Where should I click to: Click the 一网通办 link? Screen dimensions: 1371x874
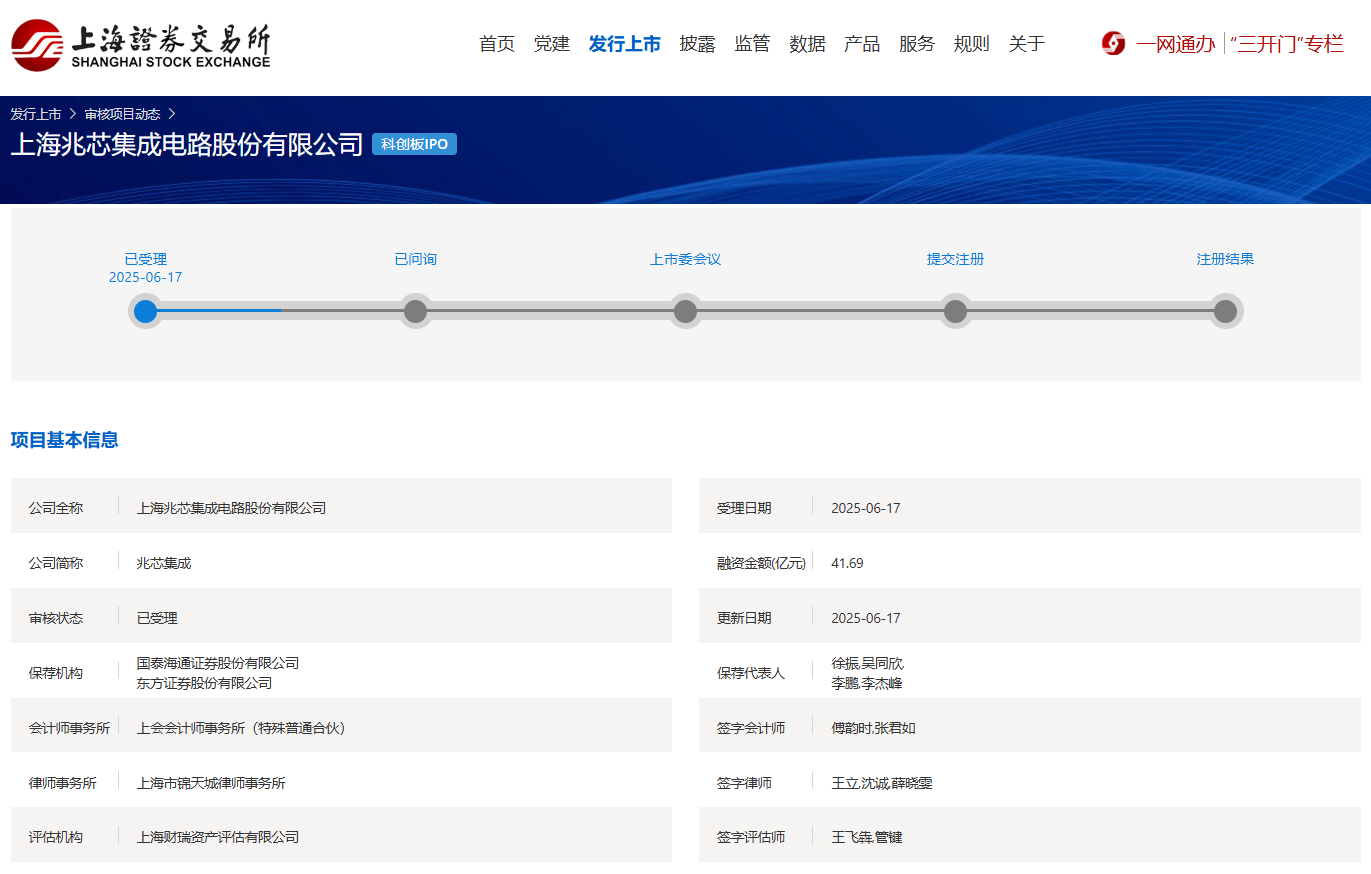[1175, 44]
